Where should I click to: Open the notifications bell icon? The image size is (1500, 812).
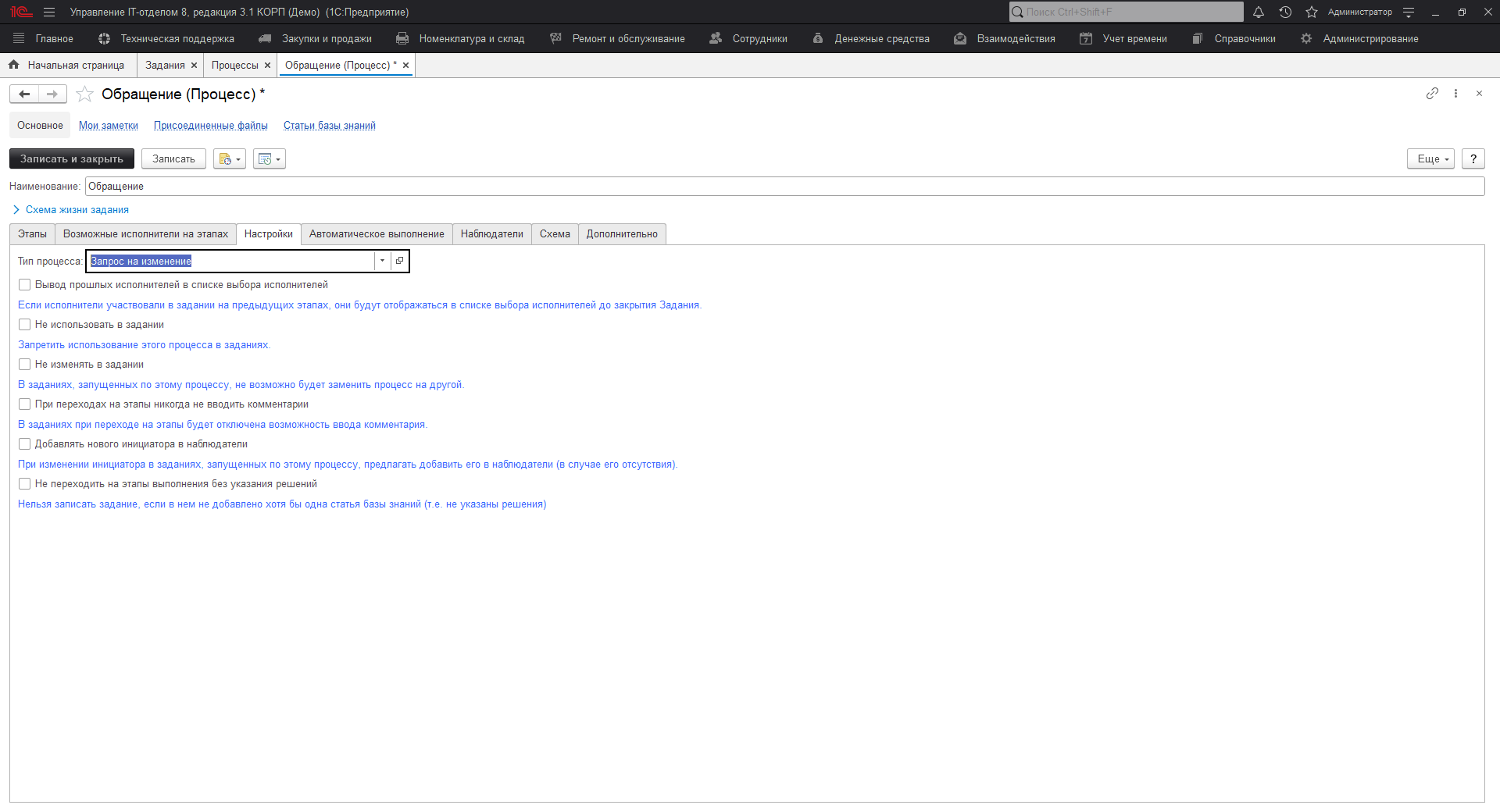1258,12
